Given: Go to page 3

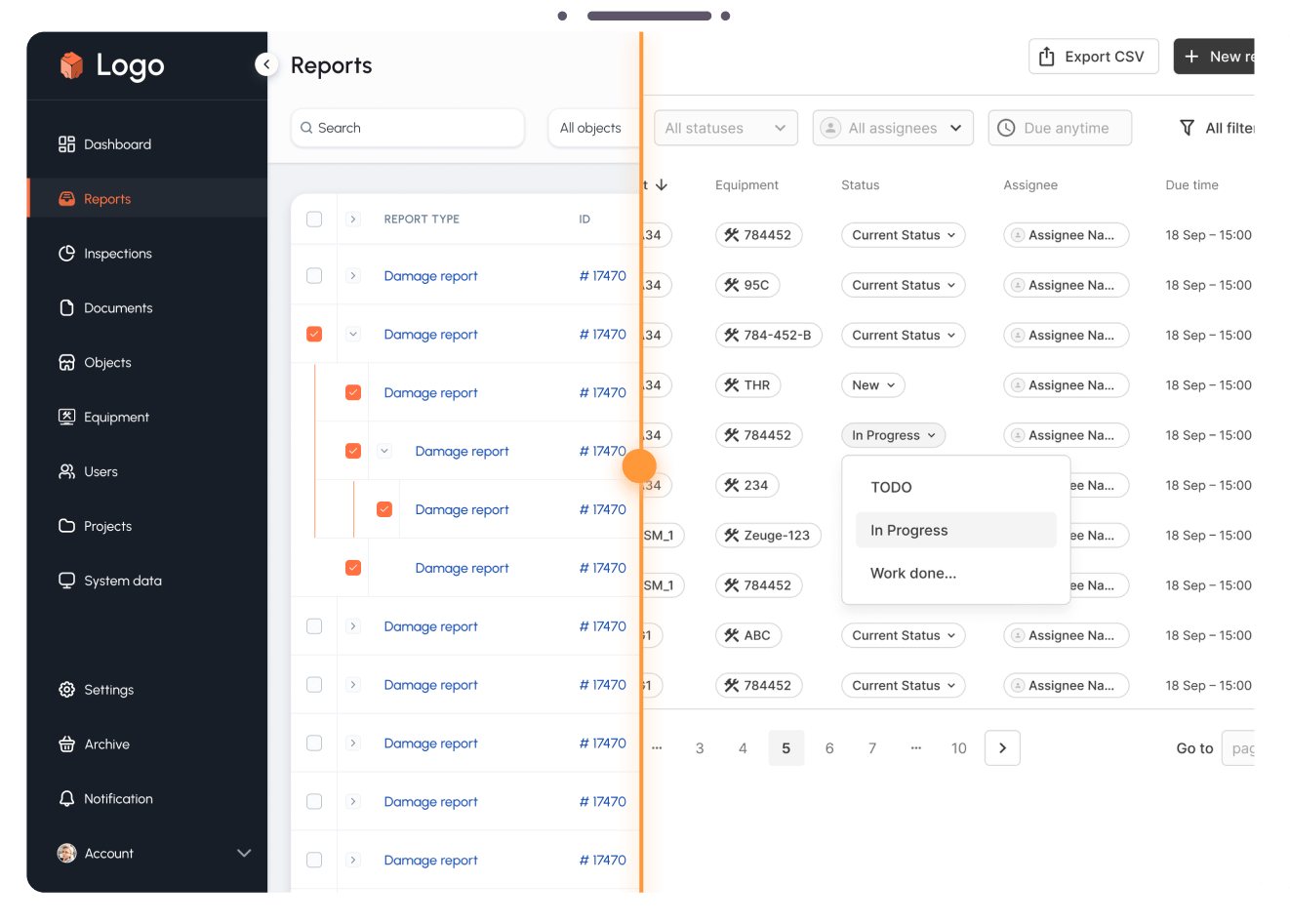Looking at the screenshot, I should click(x=700, y=748).
